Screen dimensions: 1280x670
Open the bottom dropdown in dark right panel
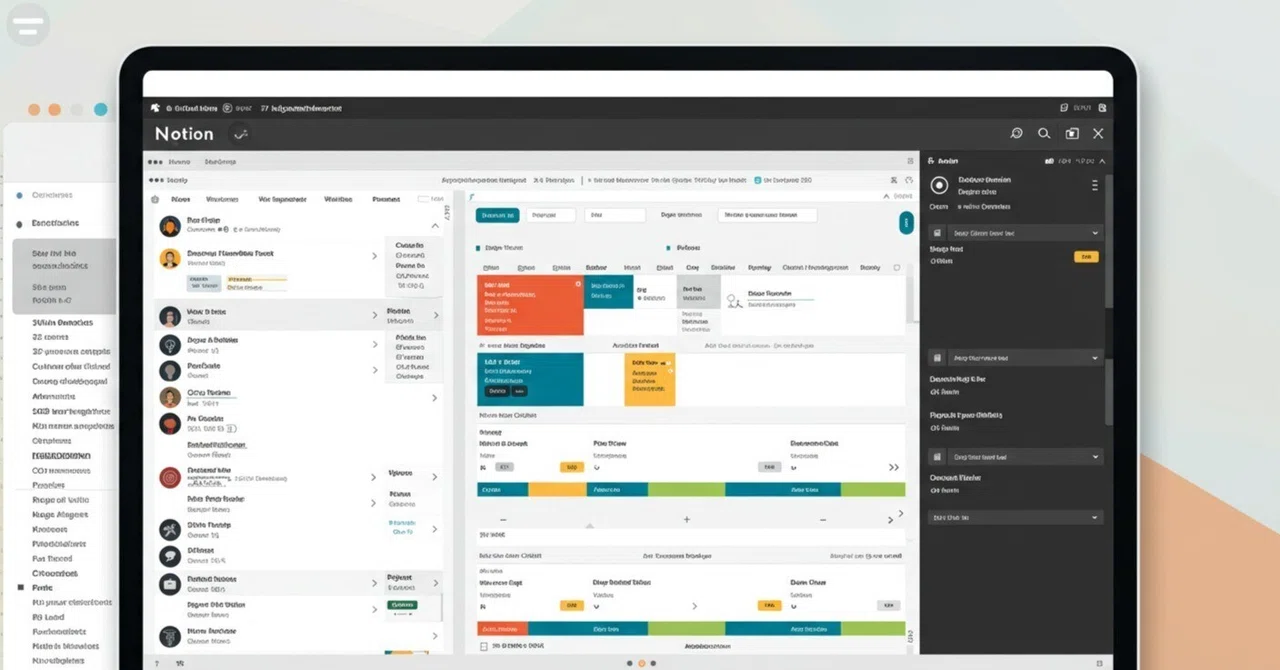click(1016, 518)
